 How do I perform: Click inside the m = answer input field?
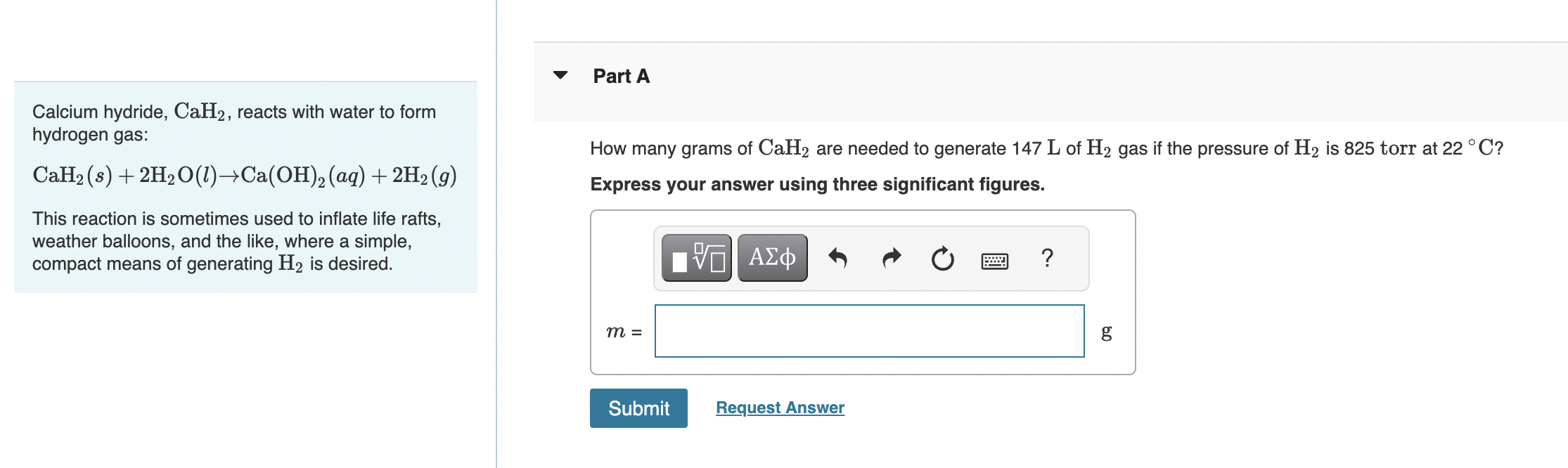pyautogui.click(x=868, y=330)
